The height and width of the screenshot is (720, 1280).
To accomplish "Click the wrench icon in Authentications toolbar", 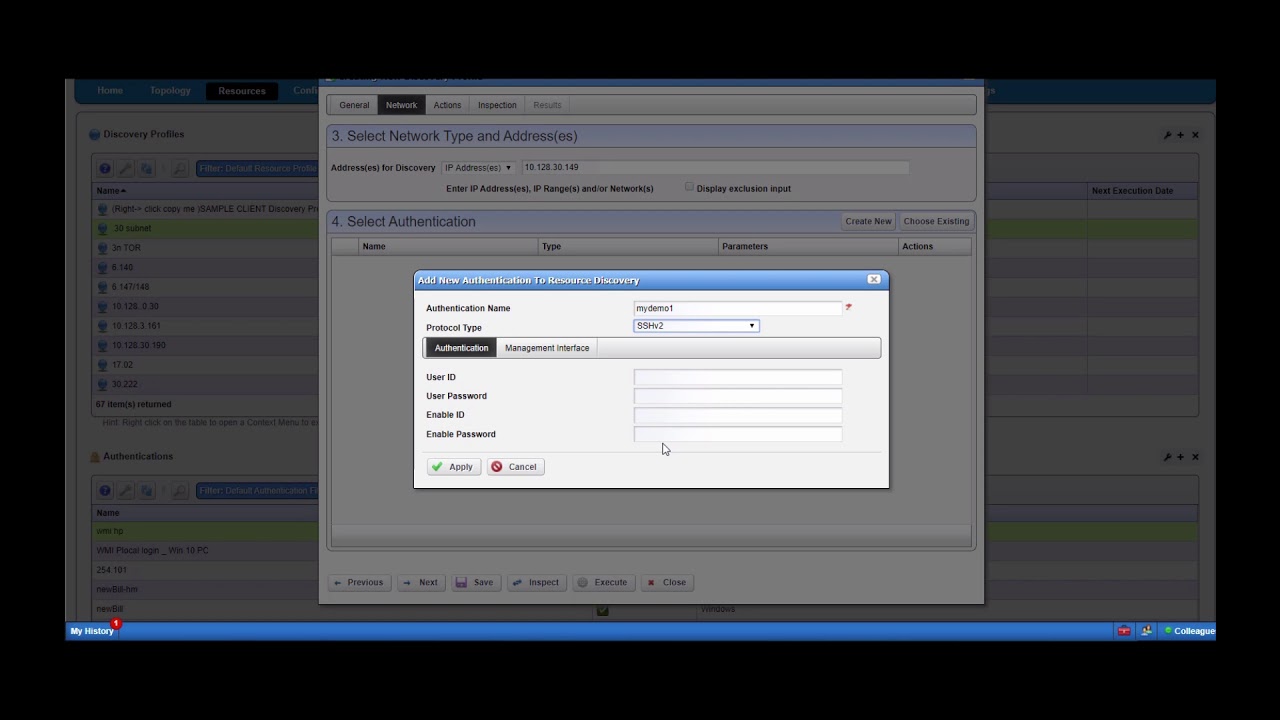I will 126,491.
